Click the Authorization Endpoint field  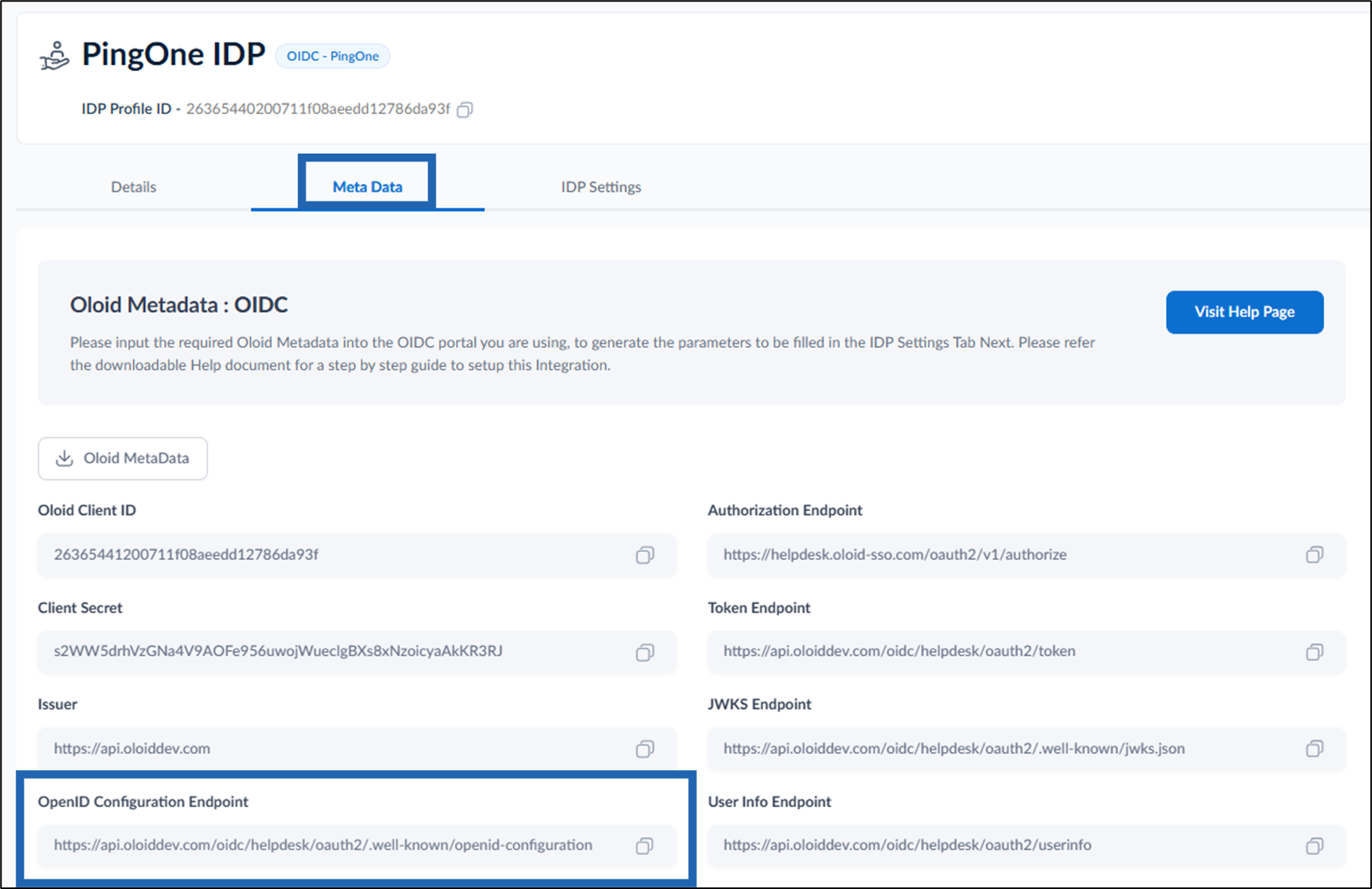pyautogui.click(x=1026, y=555)
